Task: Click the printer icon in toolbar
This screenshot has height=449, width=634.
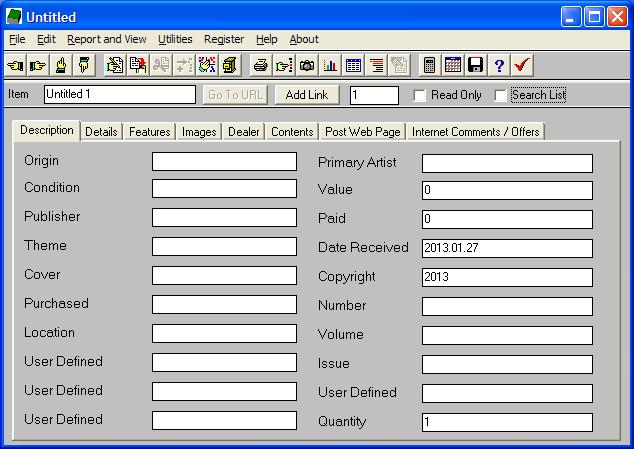Action: click(x=260, y=66)
